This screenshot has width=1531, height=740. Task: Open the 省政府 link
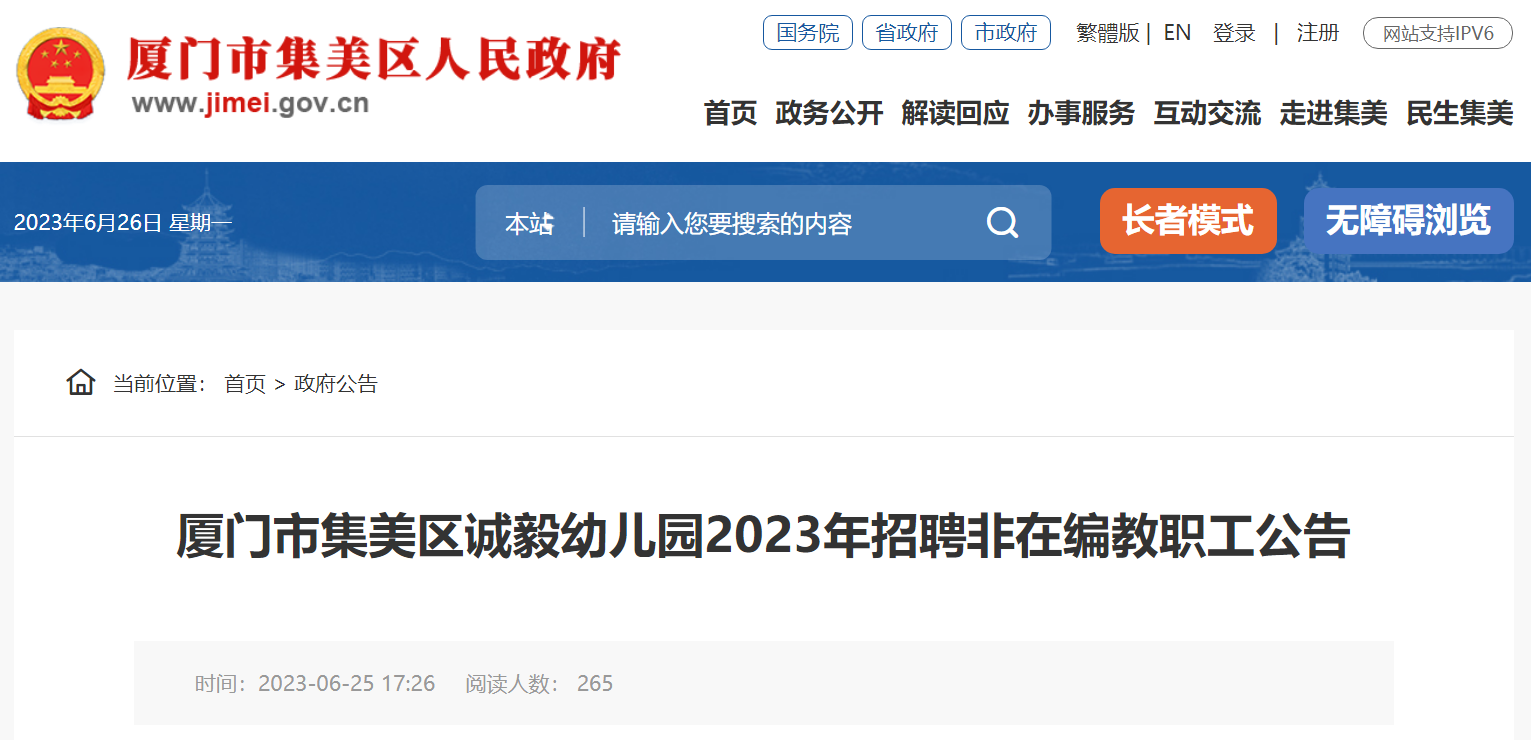click(x=907, y=33)
